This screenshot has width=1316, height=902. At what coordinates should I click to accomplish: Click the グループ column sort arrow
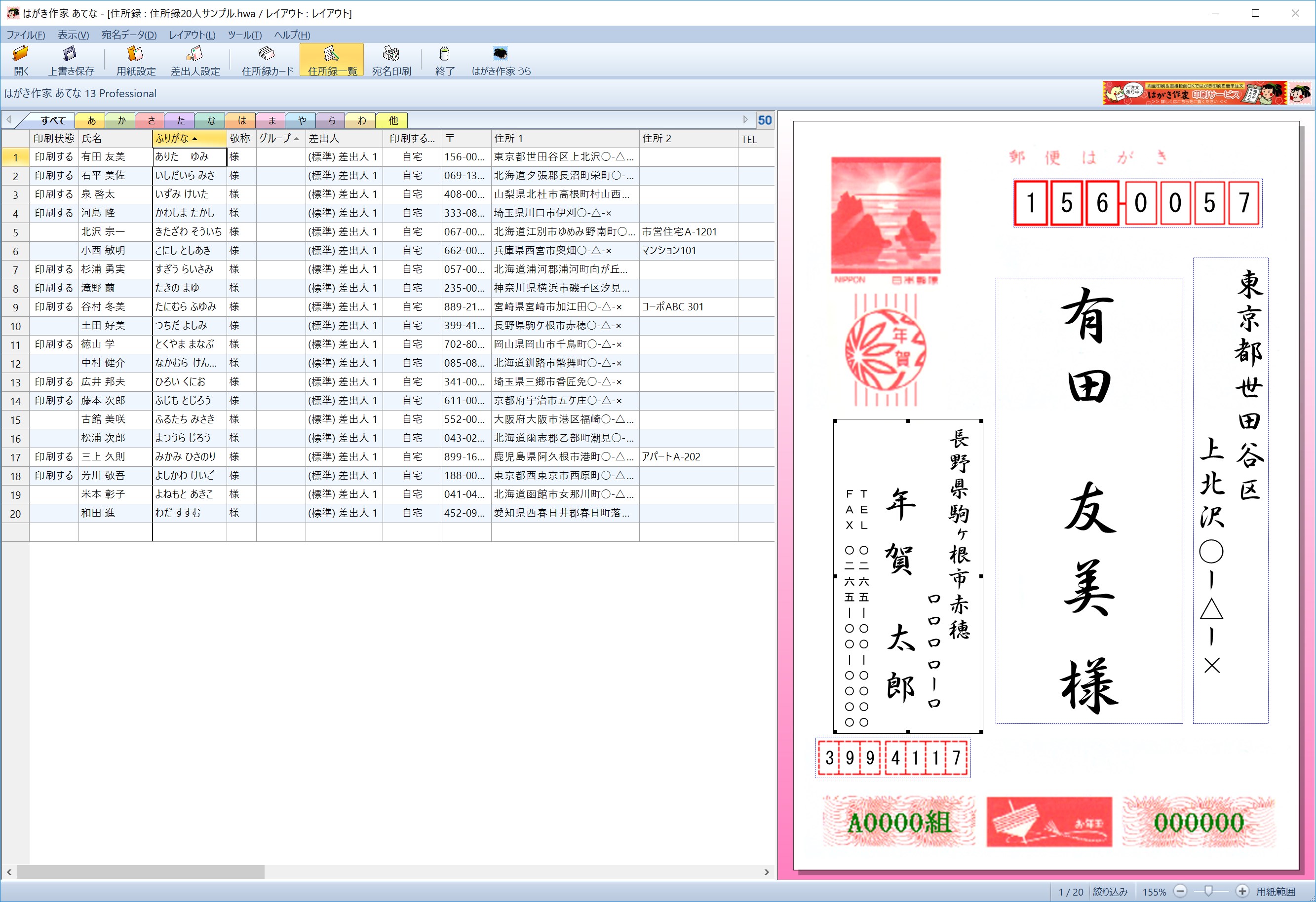pos(296,139)
